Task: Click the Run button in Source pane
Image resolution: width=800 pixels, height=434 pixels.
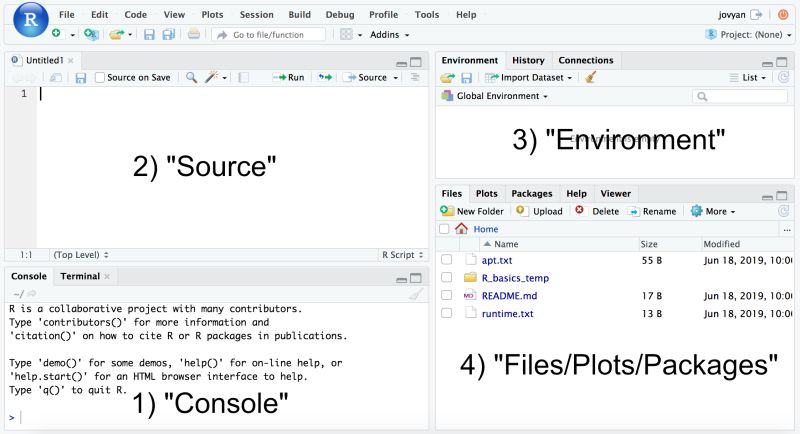Action: [x=288, y=78]
